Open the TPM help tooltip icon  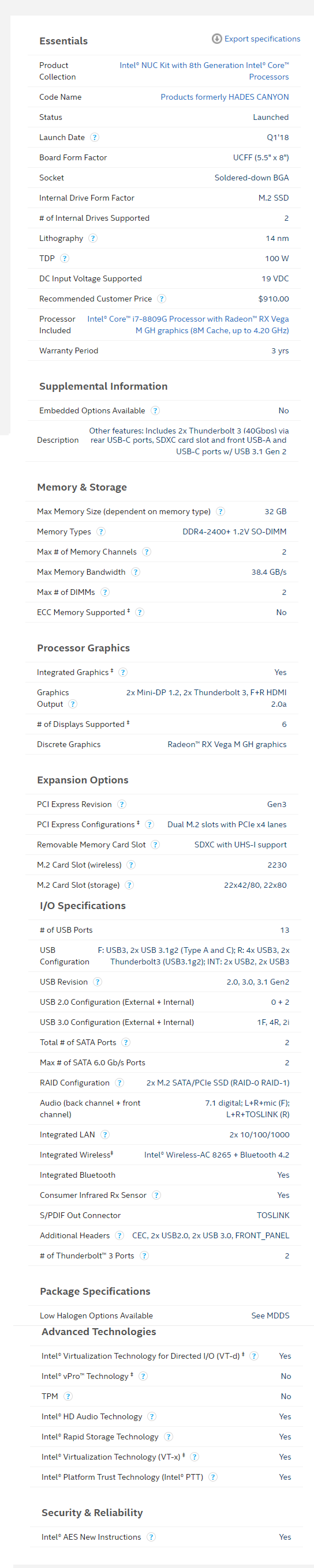[68, 1396]
